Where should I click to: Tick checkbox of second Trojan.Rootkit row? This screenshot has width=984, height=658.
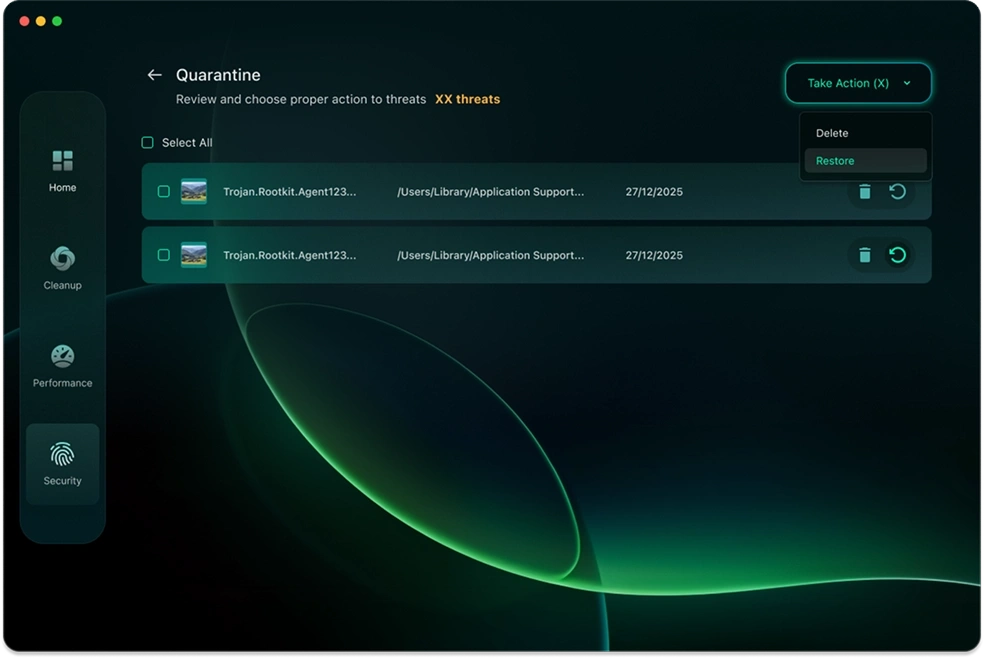164,255
